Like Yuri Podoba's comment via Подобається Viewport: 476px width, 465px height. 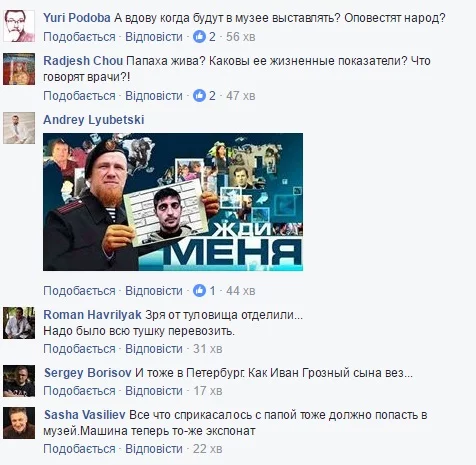point(79,37)
